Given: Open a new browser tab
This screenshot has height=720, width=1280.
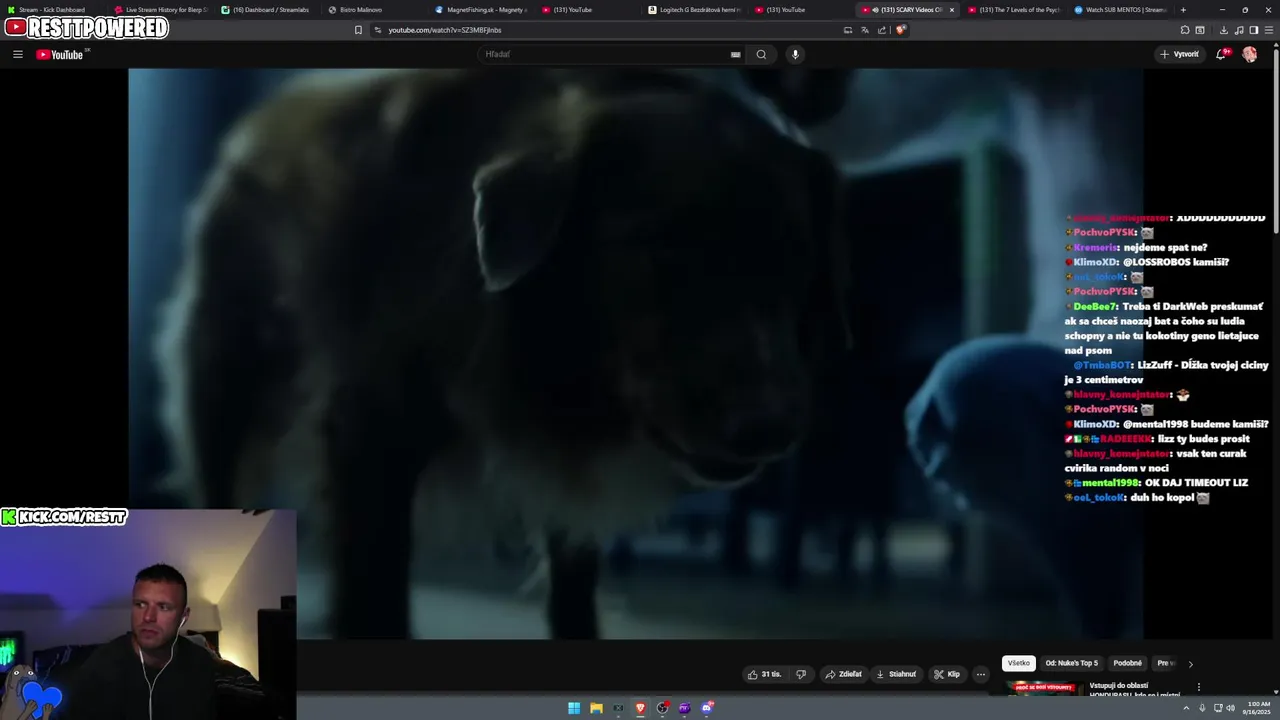Looking at the screenshot, I should coord(1183,10).
